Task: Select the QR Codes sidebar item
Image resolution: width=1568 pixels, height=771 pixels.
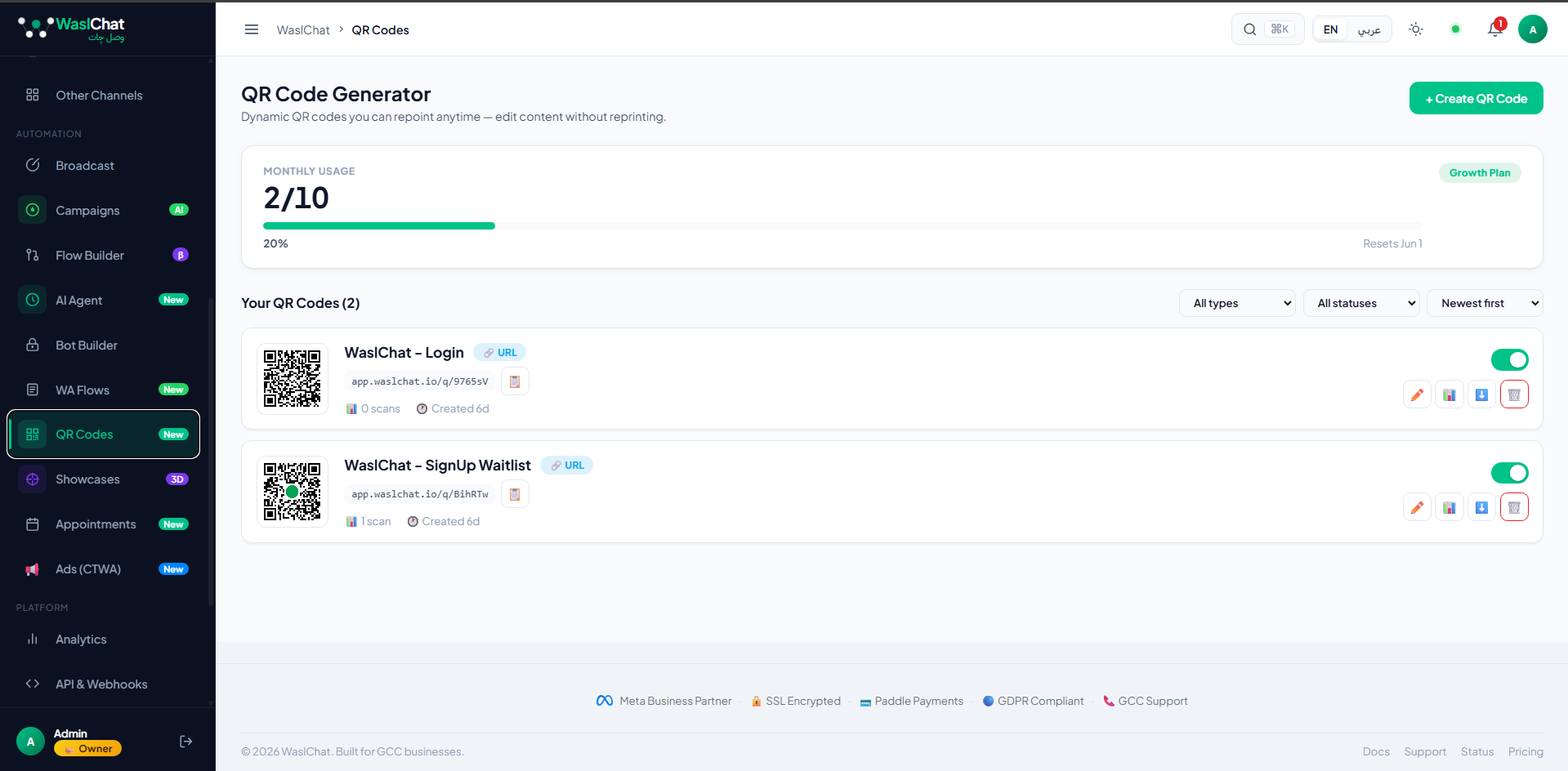Action: pyautogui.click(x=104, y=435)
